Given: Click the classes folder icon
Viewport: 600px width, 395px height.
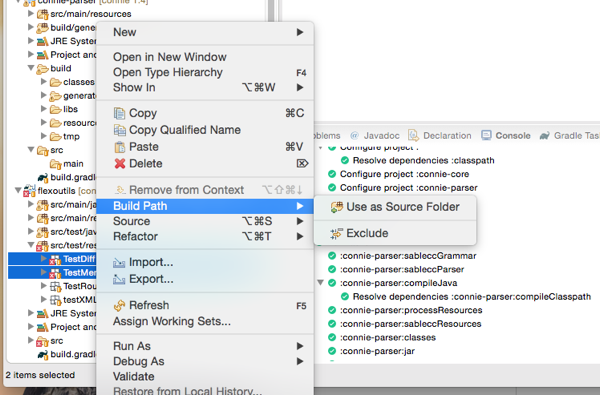Looking at the screenshot, I should point(55,82).
